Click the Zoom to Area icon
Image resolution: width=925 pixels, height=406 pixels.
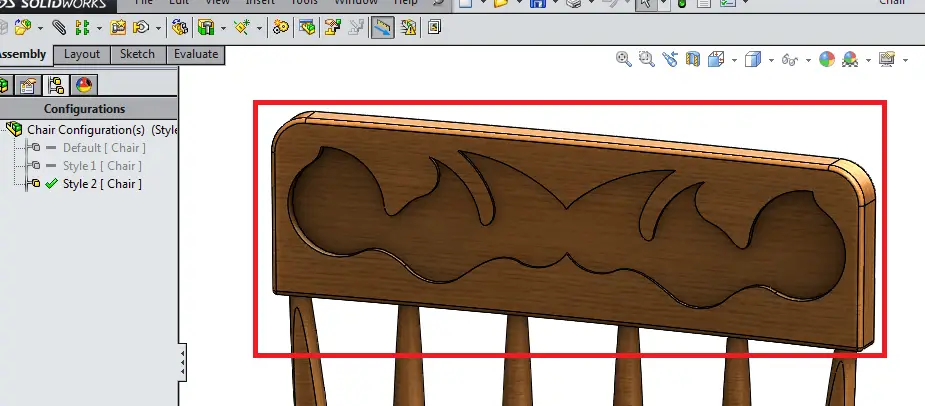coord(647,58)
